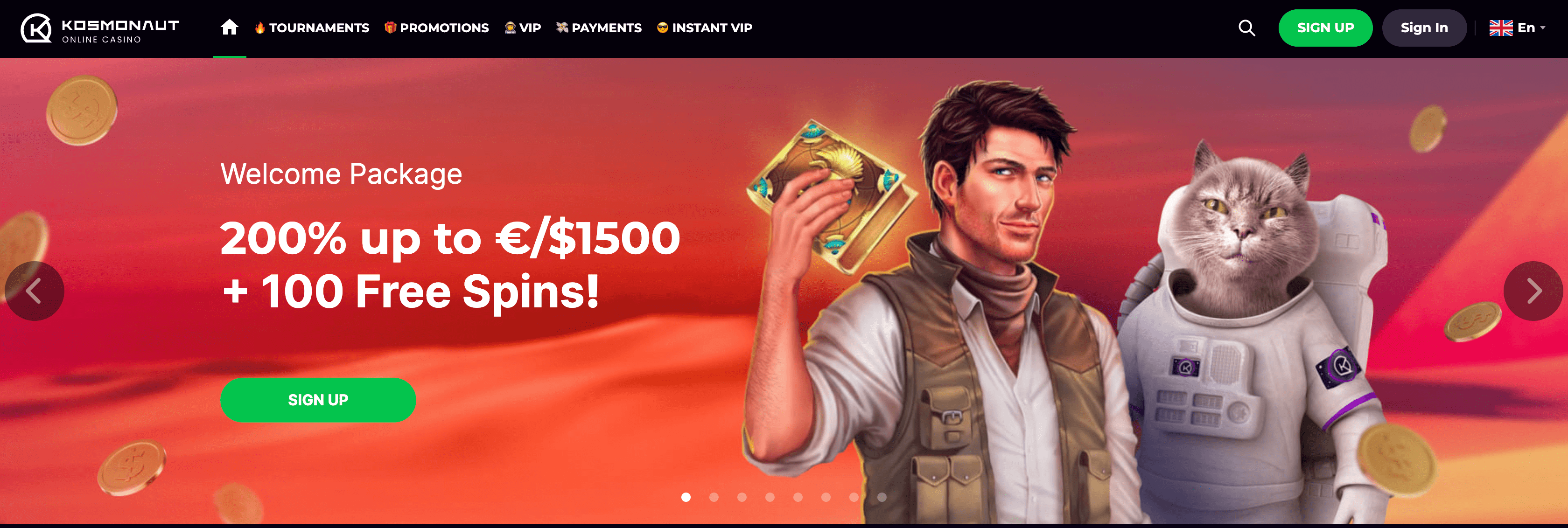Select the second carousel dot
The image size is (1568, 528).
714,497
